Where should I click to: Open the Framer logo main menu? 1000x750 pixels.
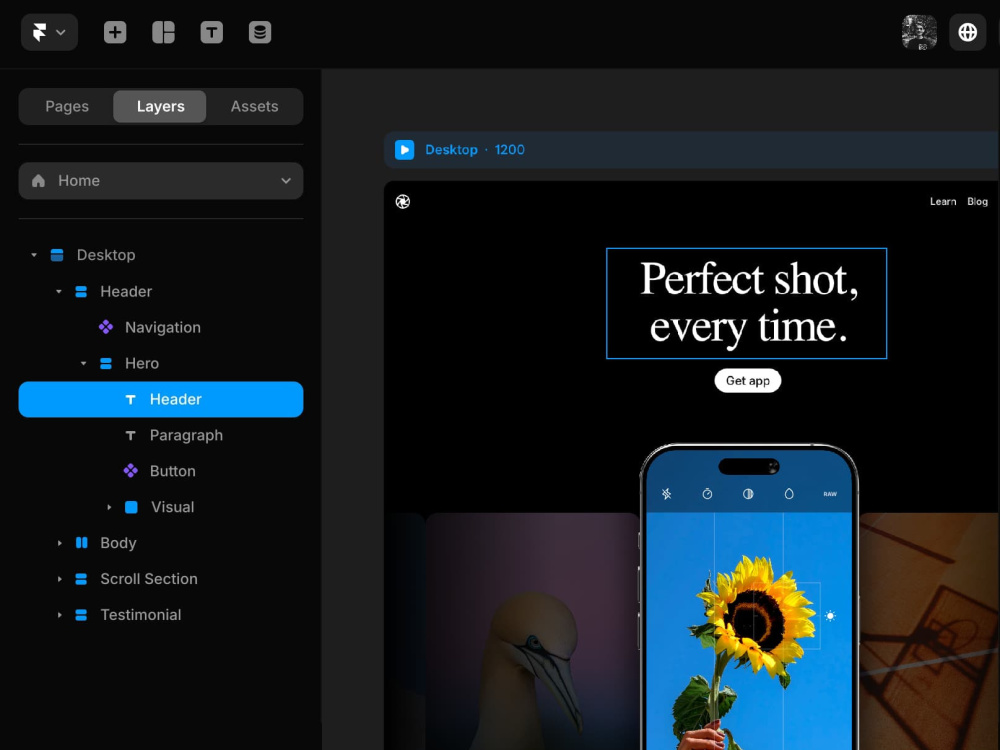[49, 32]
